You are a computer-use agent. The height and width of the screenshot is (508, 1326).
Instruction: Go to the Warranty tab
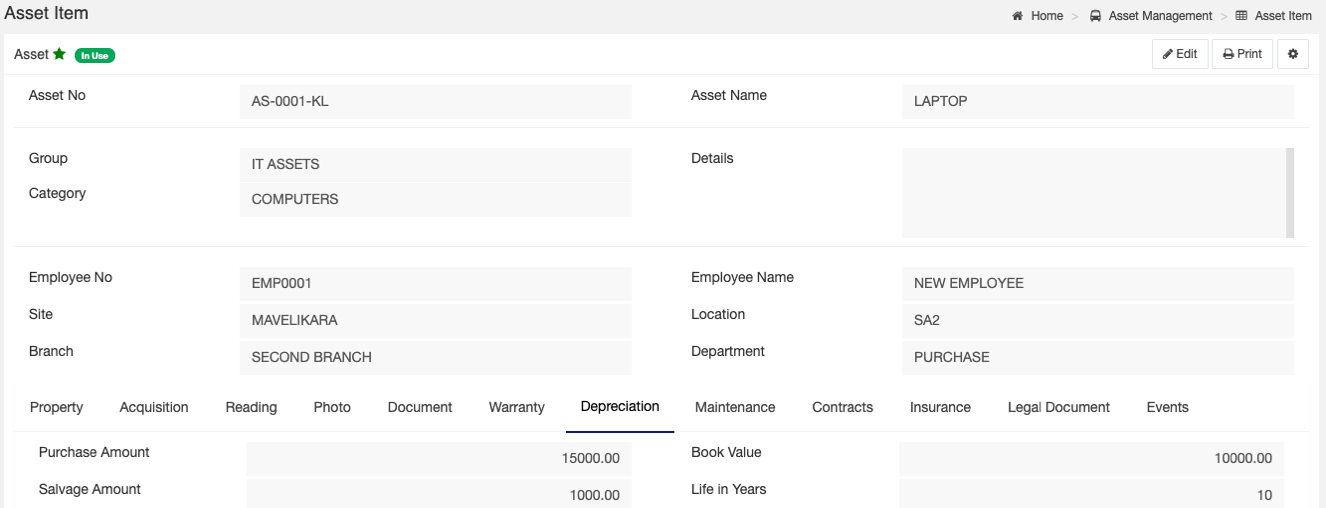pos(516,407)
